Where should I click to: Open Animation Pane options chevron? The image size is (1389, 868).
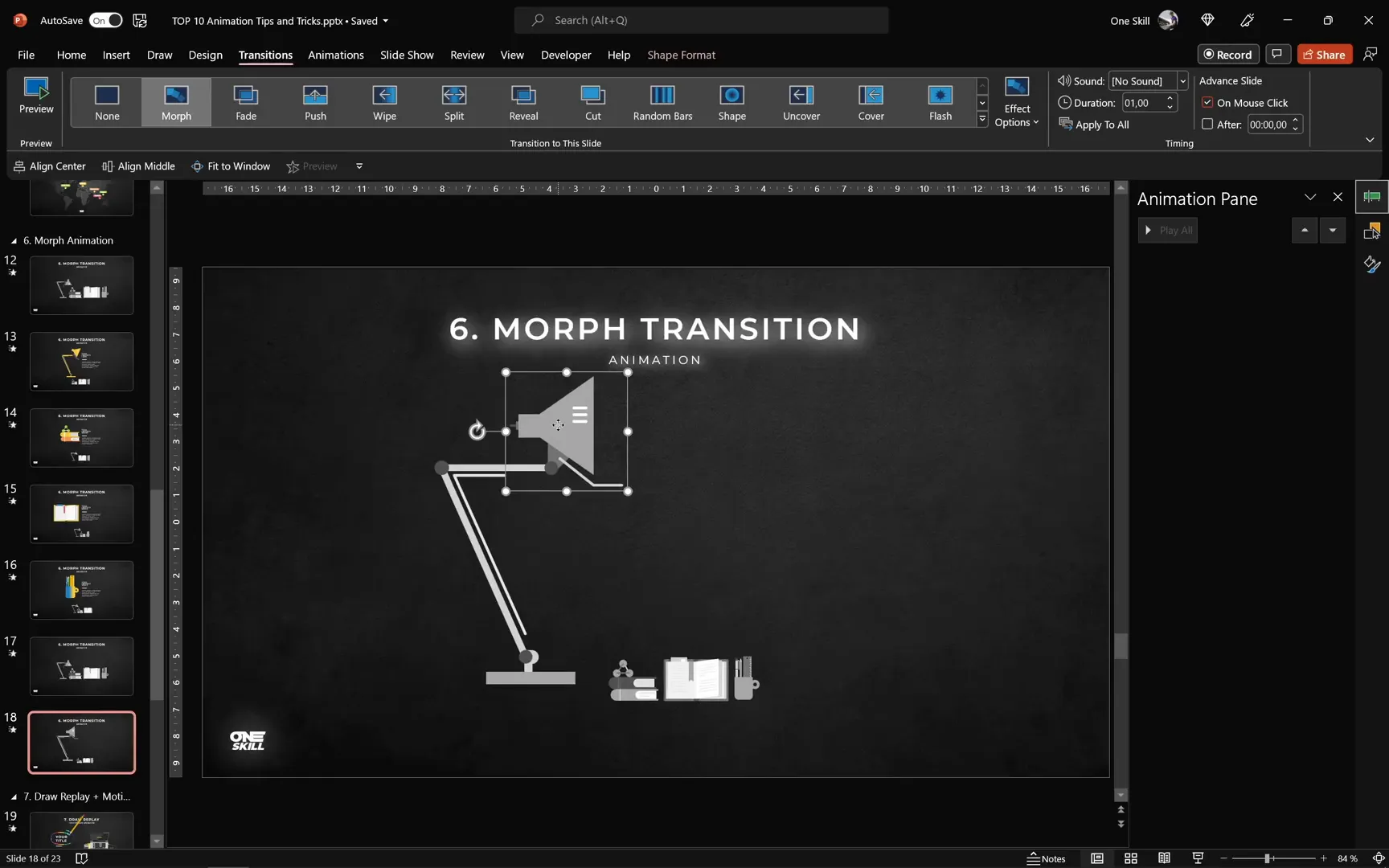pos(1310,198)
